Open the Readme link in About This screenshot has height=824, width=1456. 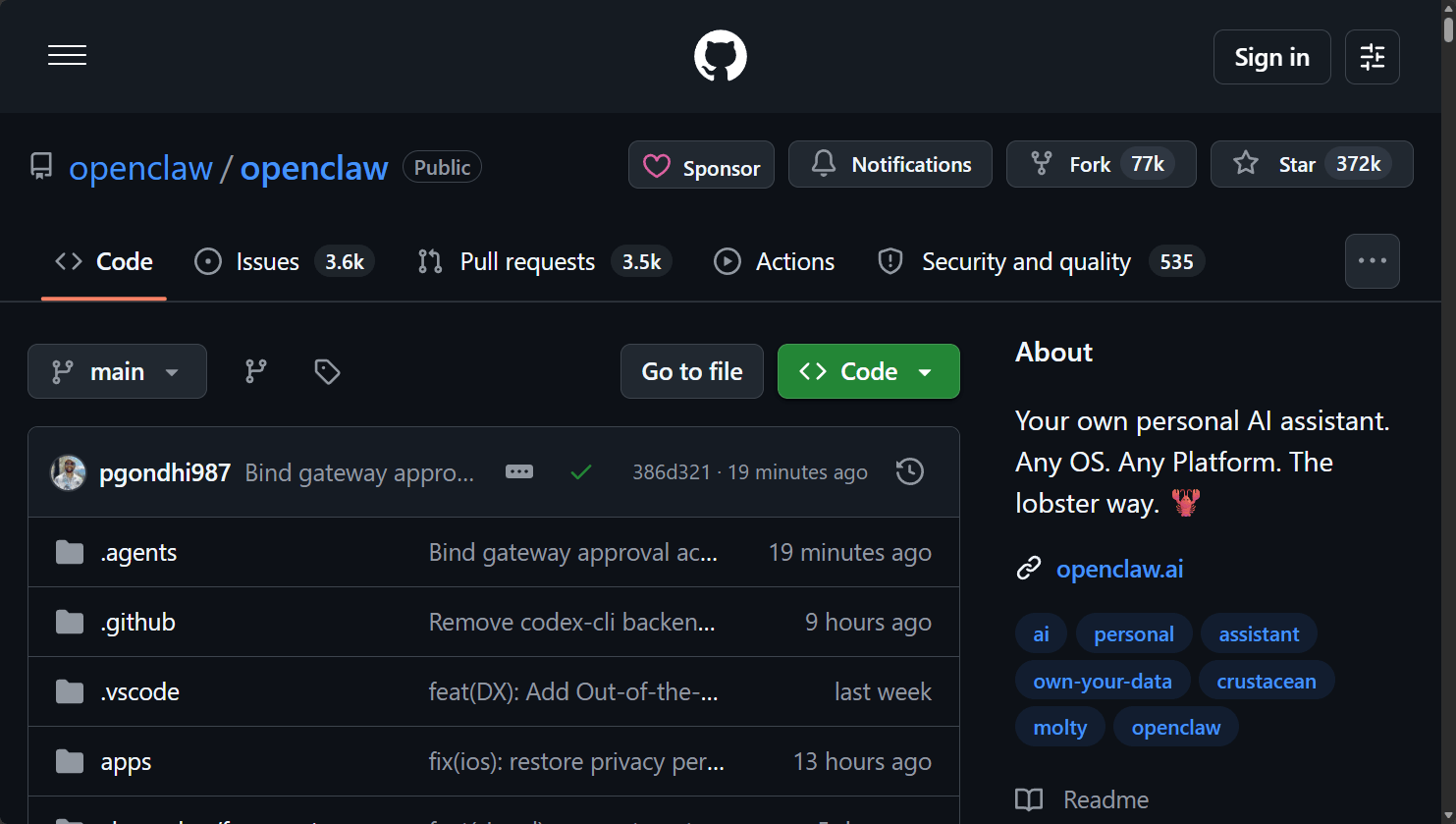(1082, 799)
